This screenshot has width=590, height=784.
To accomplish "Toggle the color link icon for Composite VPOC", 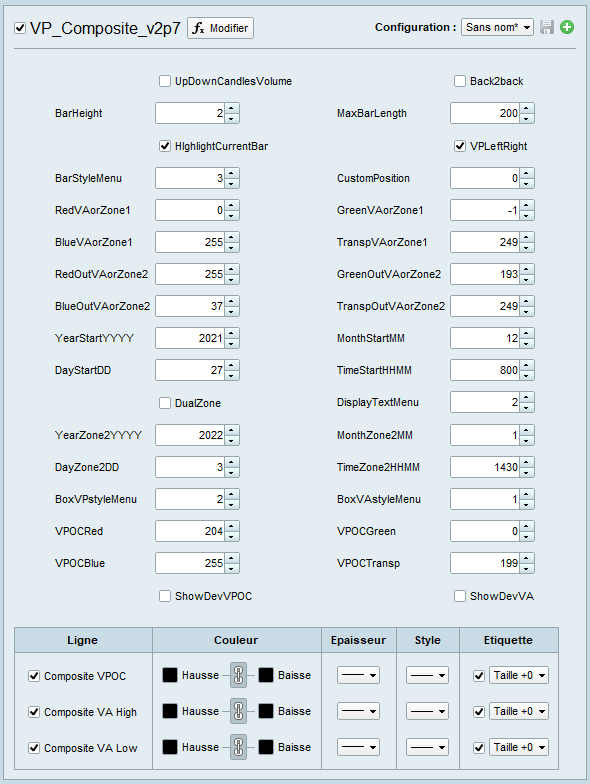I will [x=238, y=675].
